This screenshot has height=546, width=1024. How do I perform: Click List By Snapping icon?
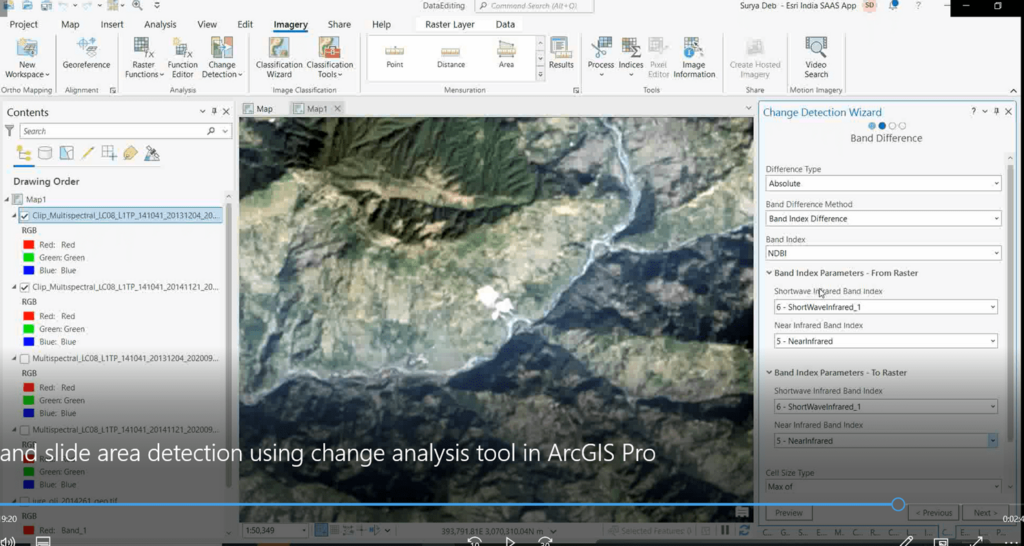109,153
